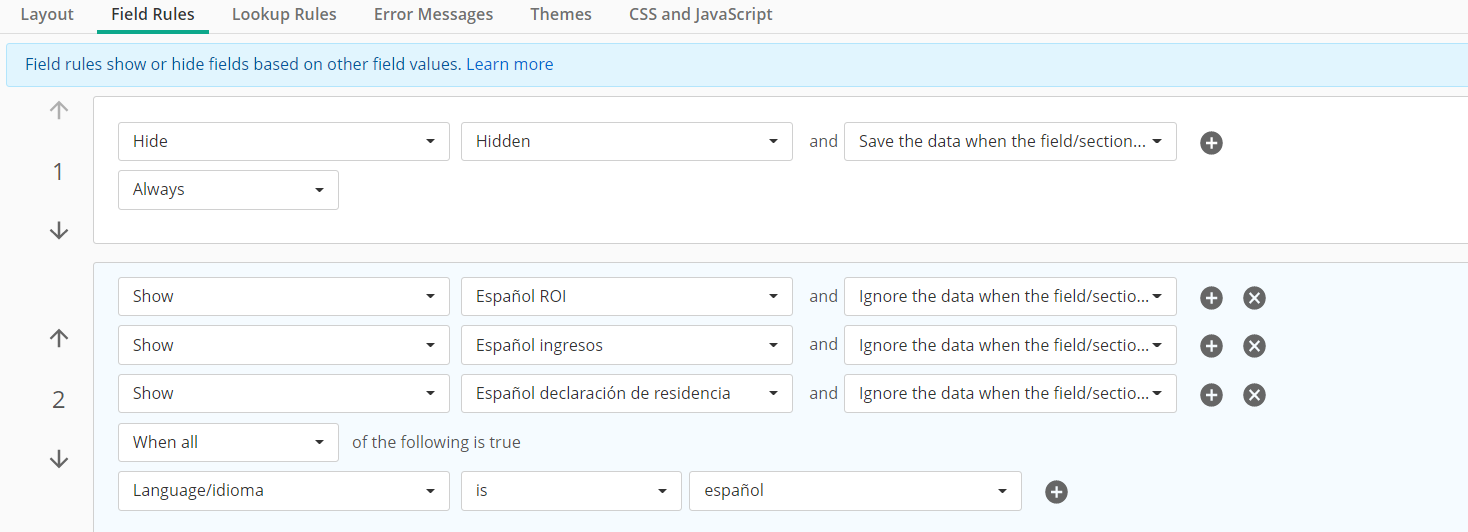Open 'Save the data when' option dropdown
Viewport: 1468px width, 532px height.
(x=1010, y=141)
